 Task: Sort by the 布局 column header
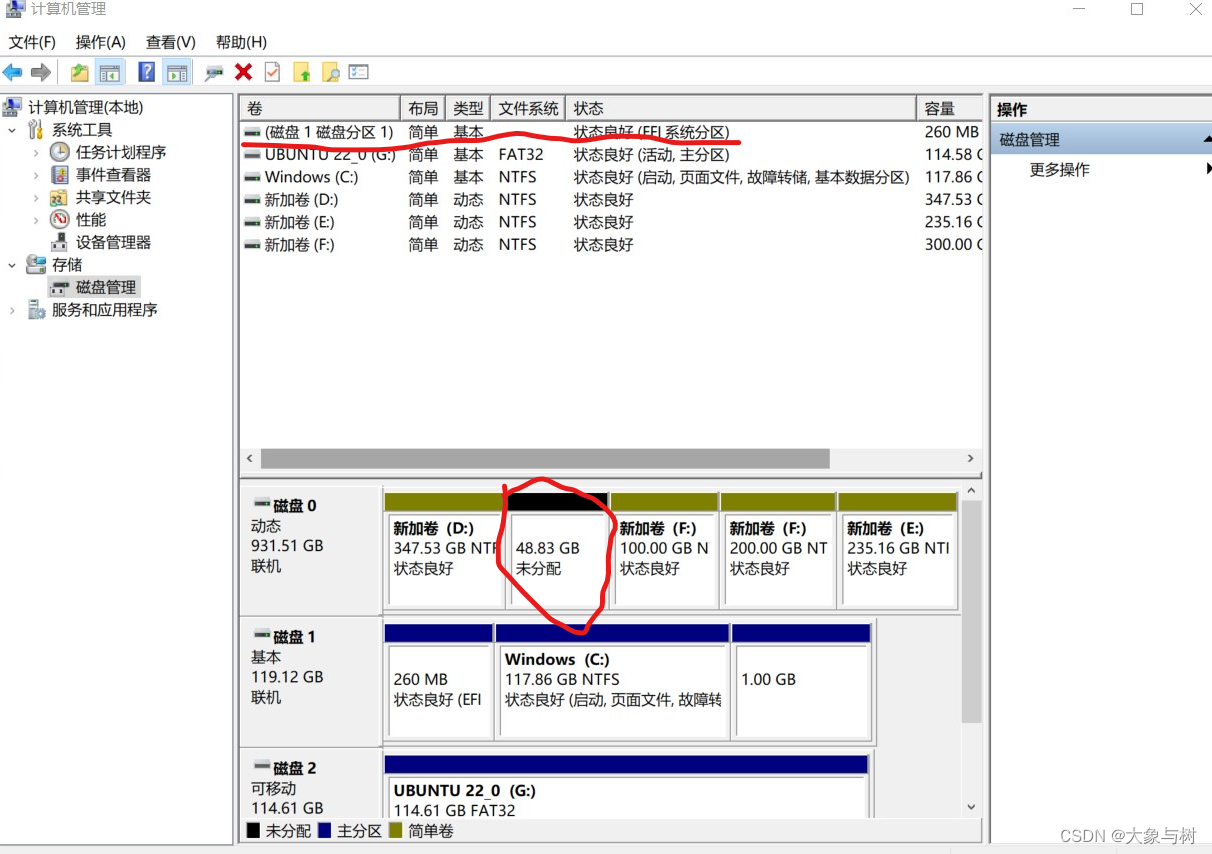tap(423, 108)
